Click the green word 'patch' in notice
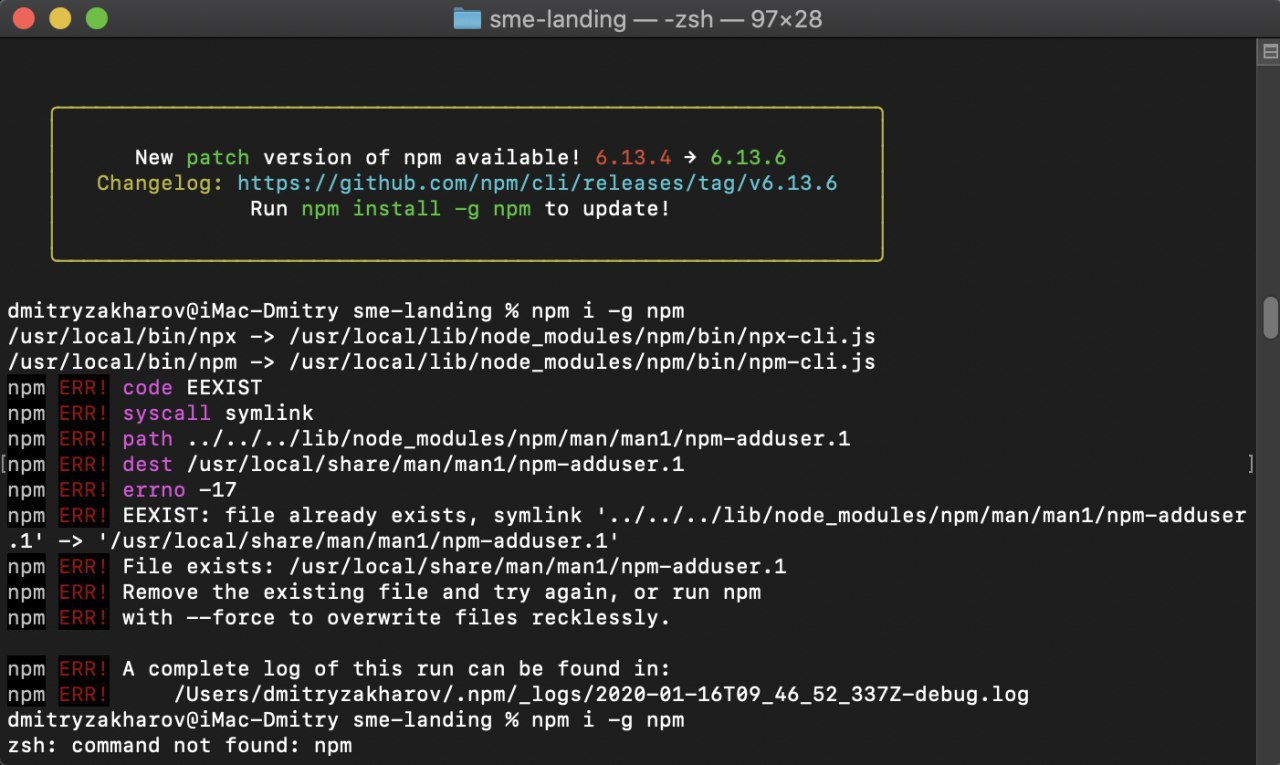Image resolution: width=1280 pixels, height=765 pixels. click(218, 158)
